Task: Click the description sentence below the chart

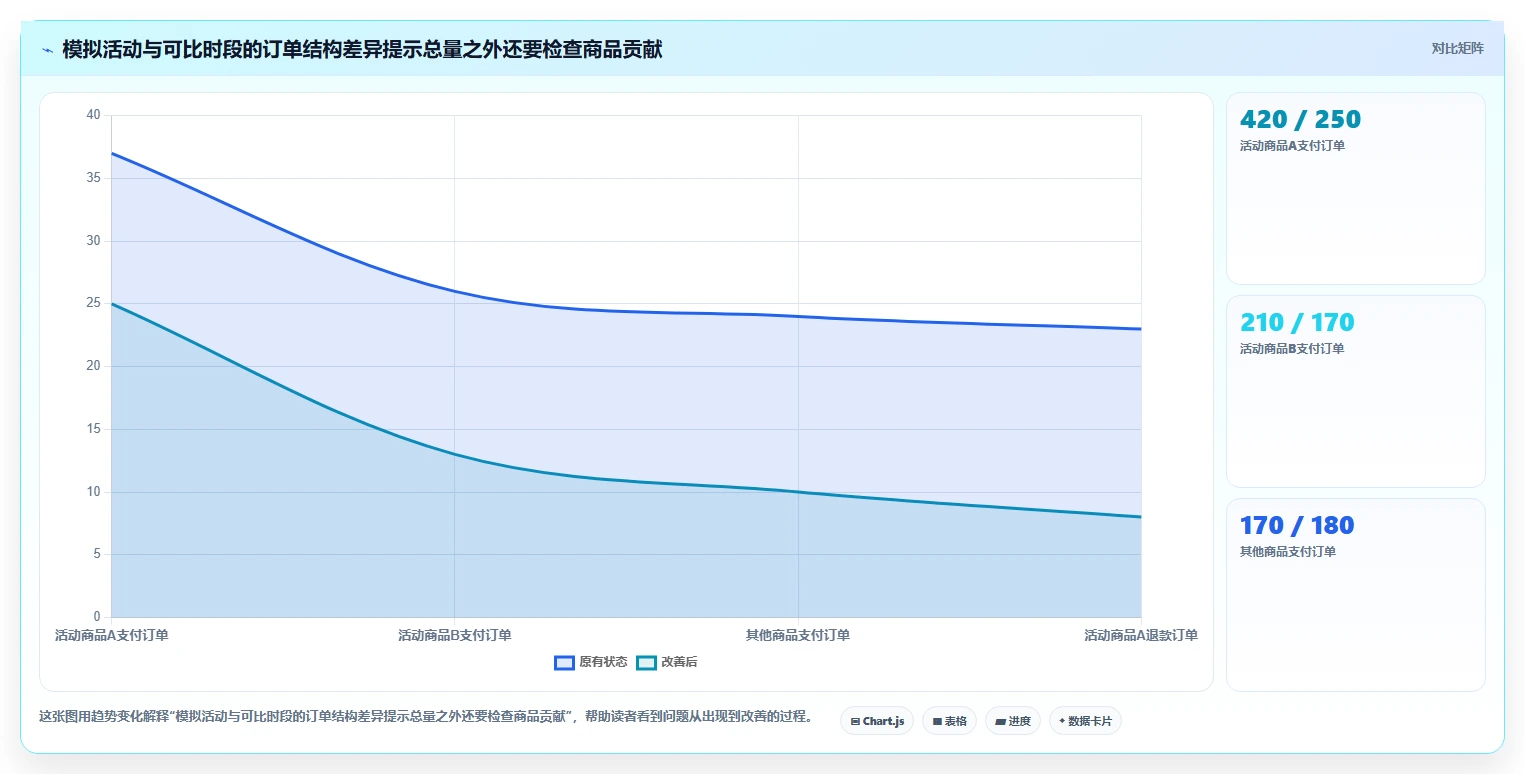Action: [427, 717]
